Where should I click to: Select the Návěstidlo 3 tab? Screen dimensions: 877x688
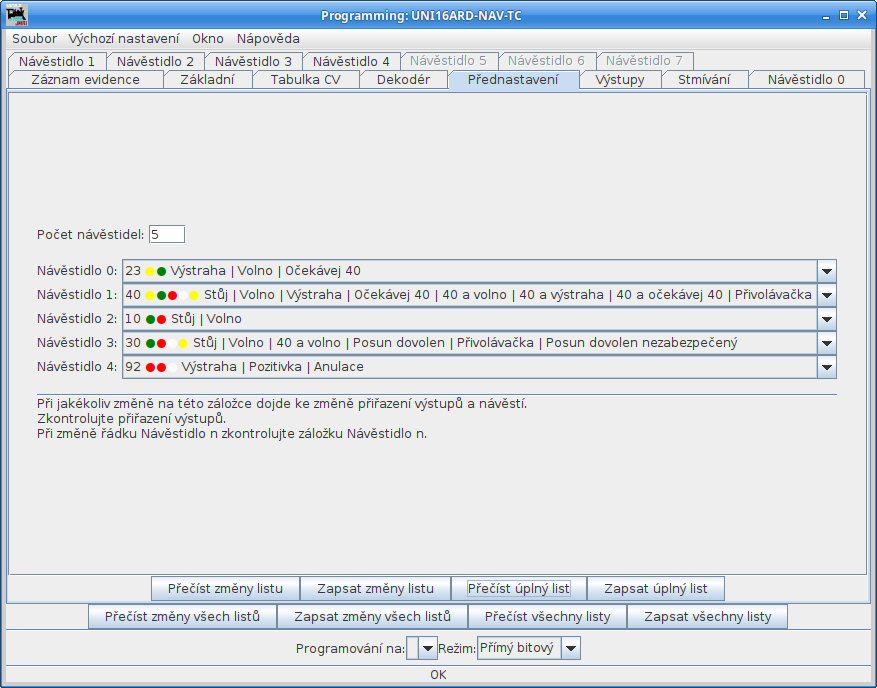254,61
